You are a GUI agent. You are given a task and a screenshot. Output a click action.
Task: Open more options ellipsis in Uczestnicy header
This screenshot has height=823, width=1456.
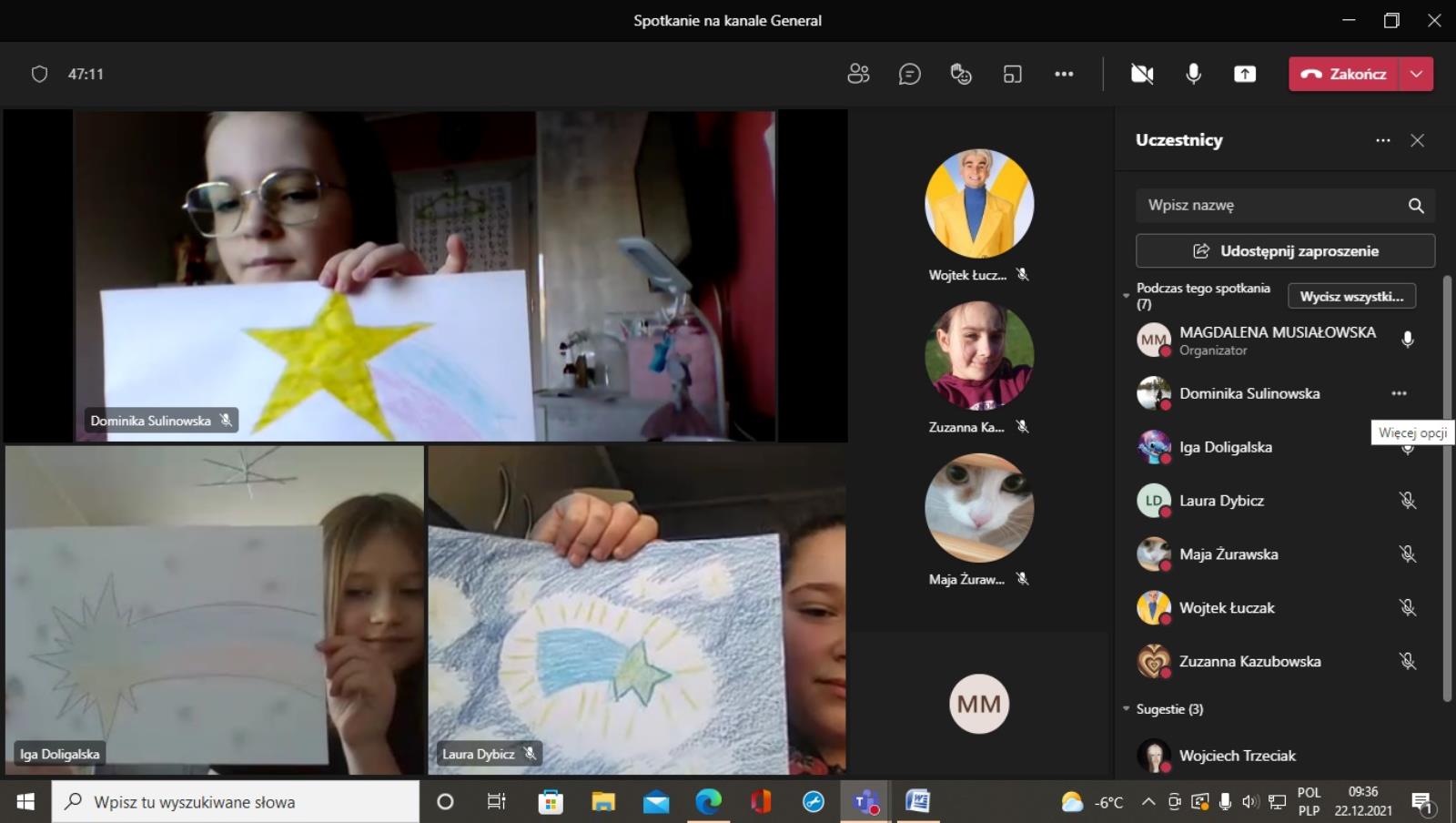(1383, 140)
